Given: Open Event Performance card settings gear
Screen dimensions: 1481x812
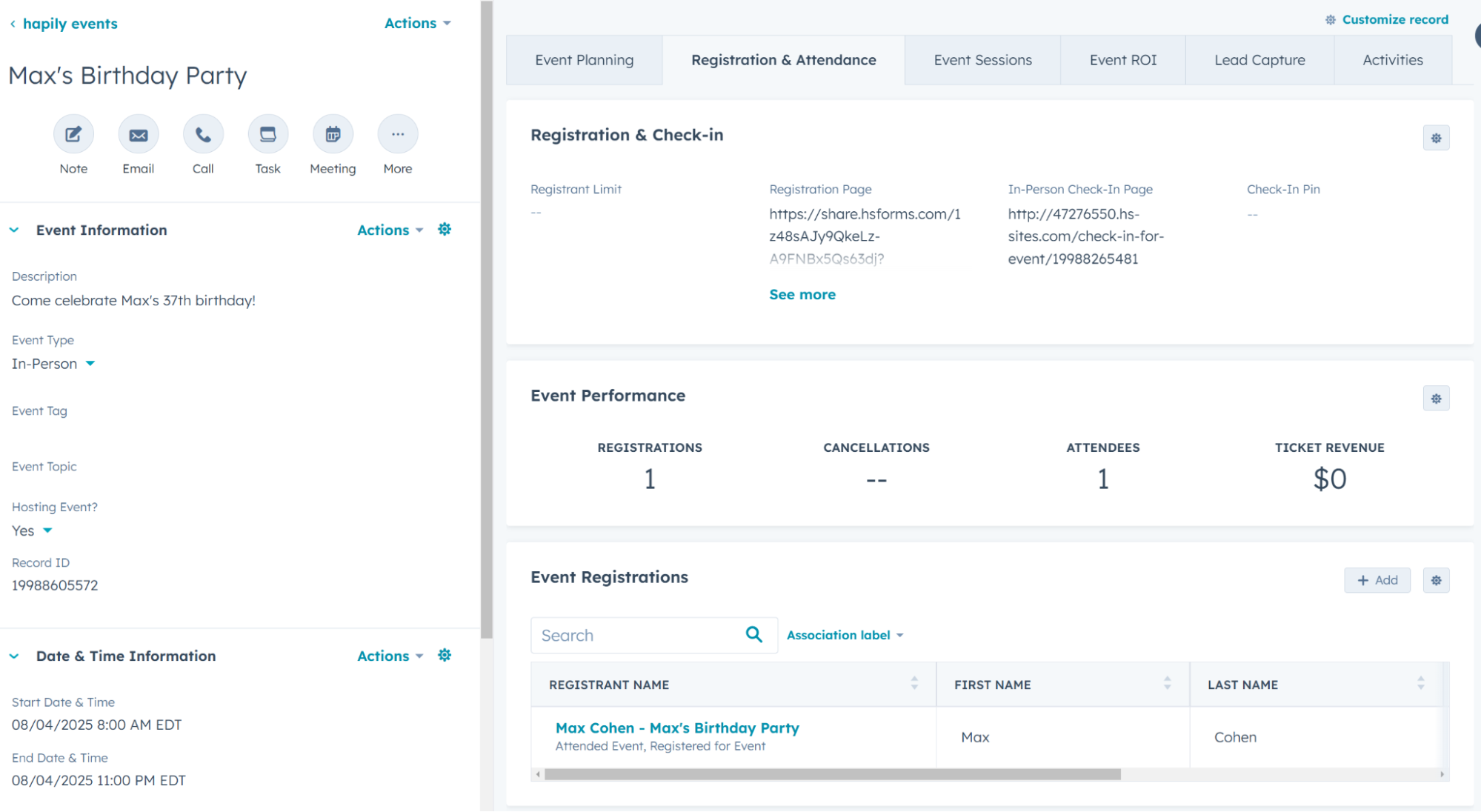Looking at the screenshot, I should [x=1436, y=399].
